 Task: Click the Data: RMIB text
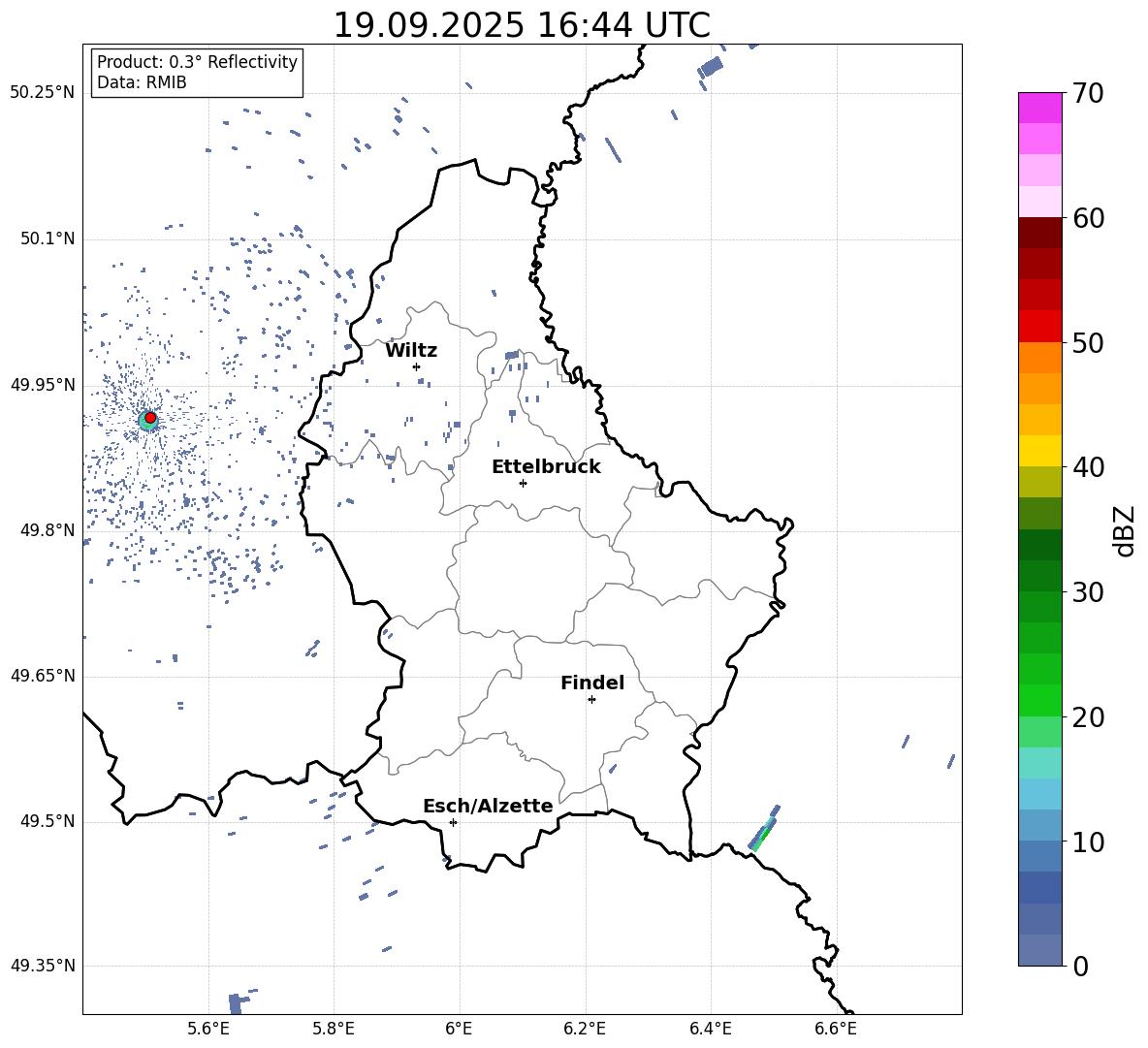142,82
